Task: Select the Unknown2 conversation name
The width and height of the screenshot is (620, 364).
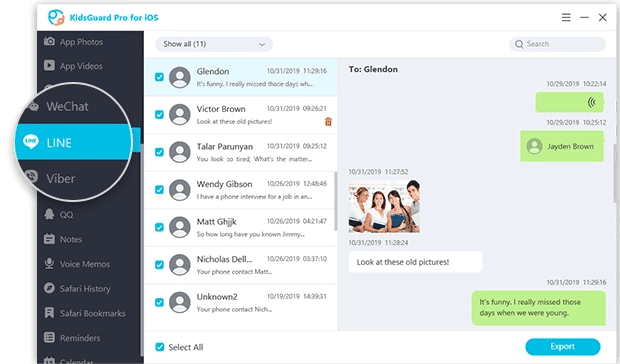Action: (217, 297)
